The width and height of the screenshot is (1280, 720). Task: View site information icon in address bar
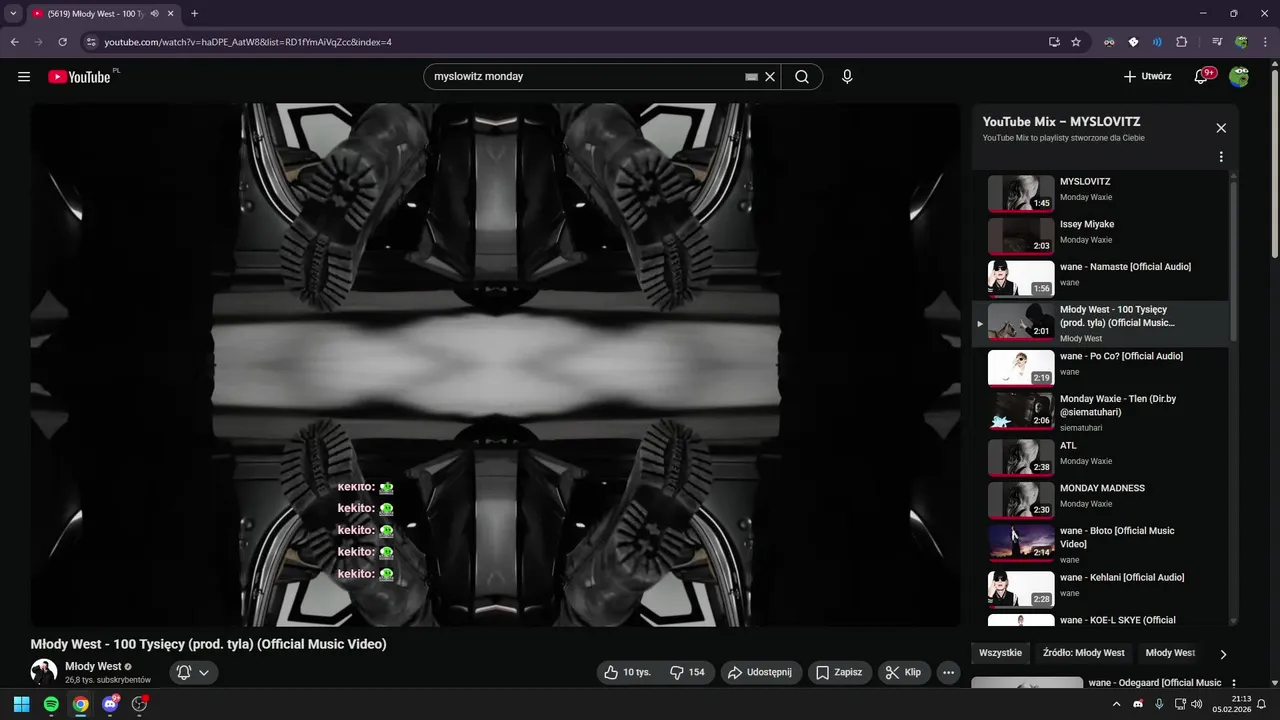(91, 42)
